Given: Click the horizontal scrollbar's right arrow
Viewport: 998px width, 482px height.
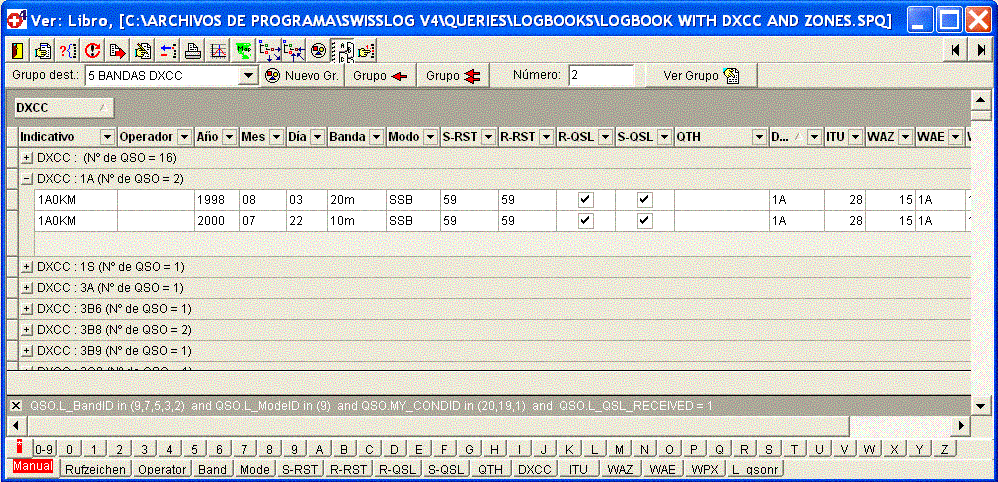Looking at the screenshot, I should click(x=963, y=426).
